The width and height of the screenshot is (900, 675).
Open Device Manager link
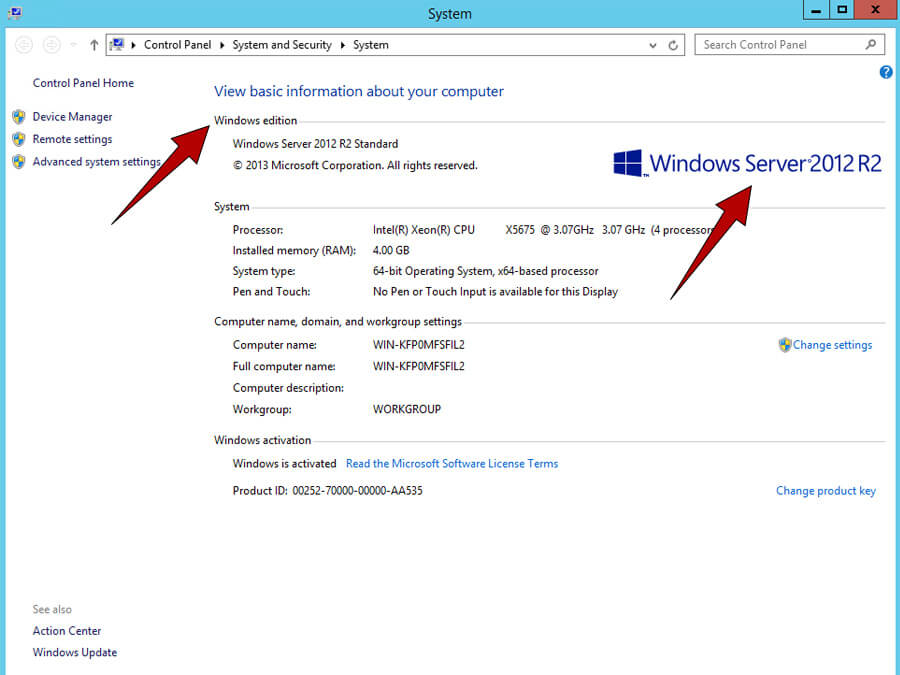point(72,117)
